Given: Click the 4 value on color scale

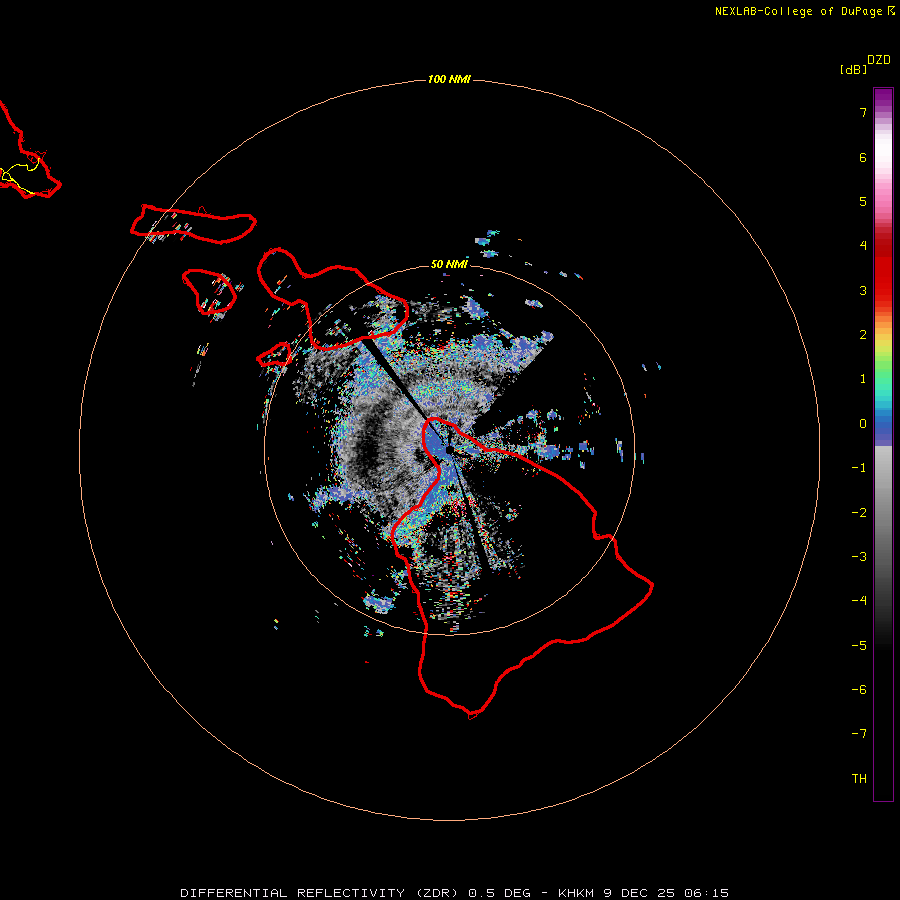Looking at the screenshot, I should (x=863, y=246).
